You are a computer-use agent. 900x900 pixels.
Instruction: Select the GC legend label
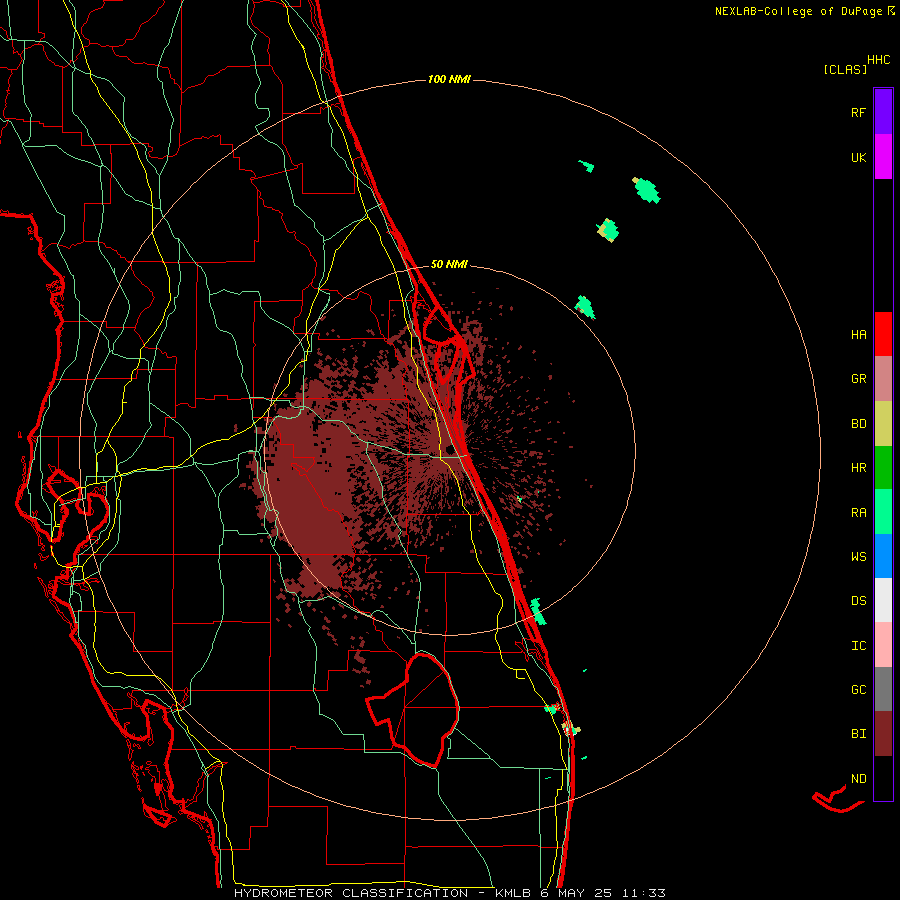click(858, 690)
